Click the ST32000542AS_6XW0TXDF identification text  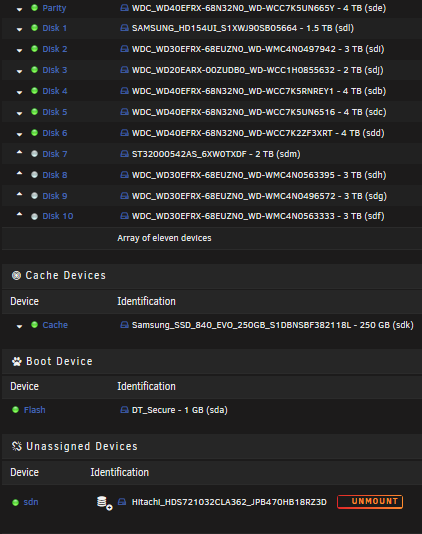[189, 154]
